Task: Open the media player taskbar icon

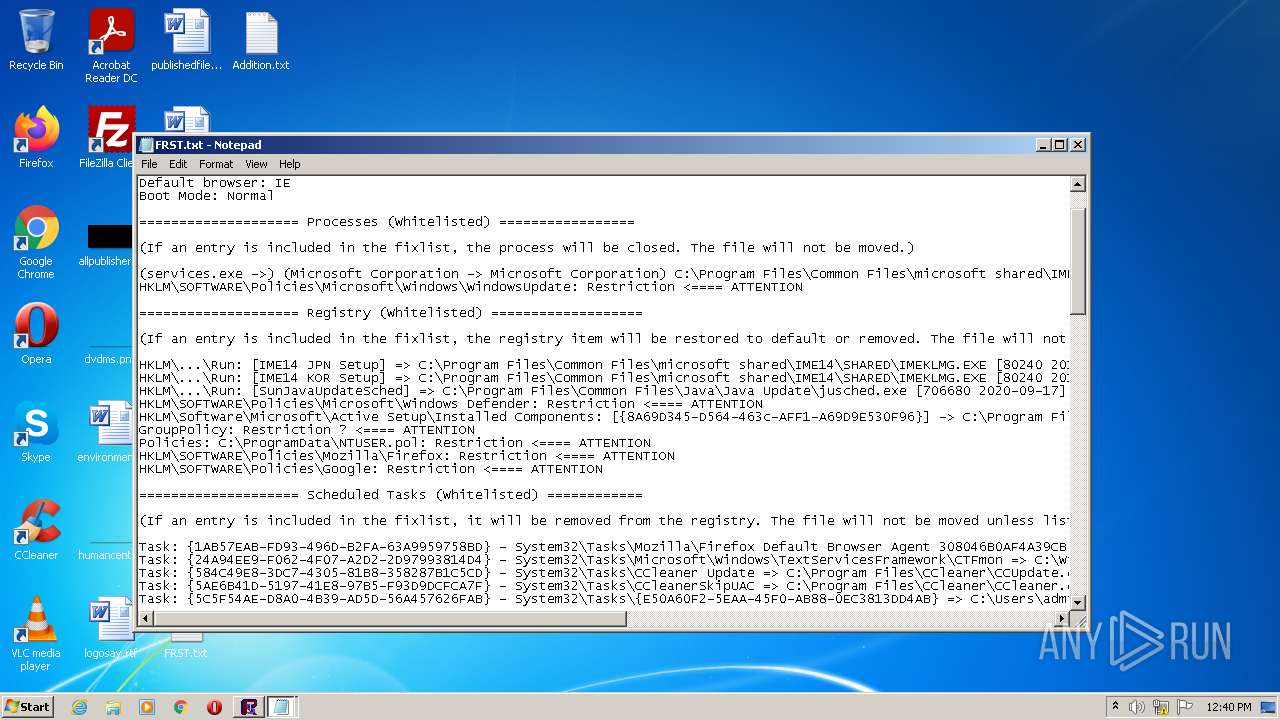Action: coord(147,707)
